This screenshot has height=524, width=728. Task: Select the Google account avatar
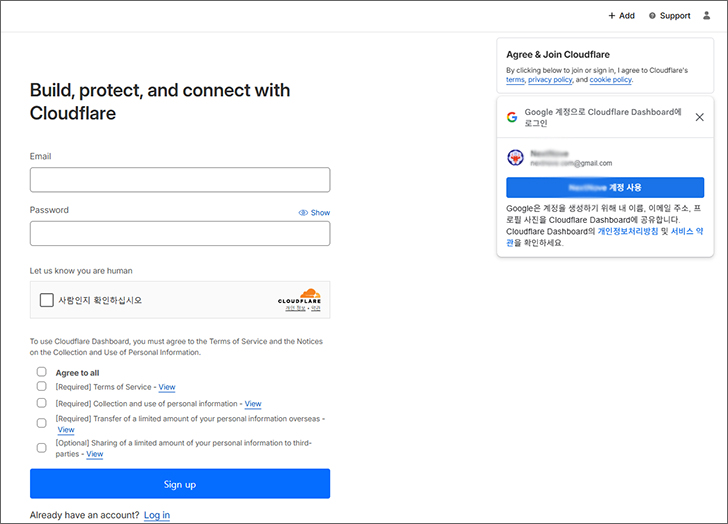click(515, 157)
